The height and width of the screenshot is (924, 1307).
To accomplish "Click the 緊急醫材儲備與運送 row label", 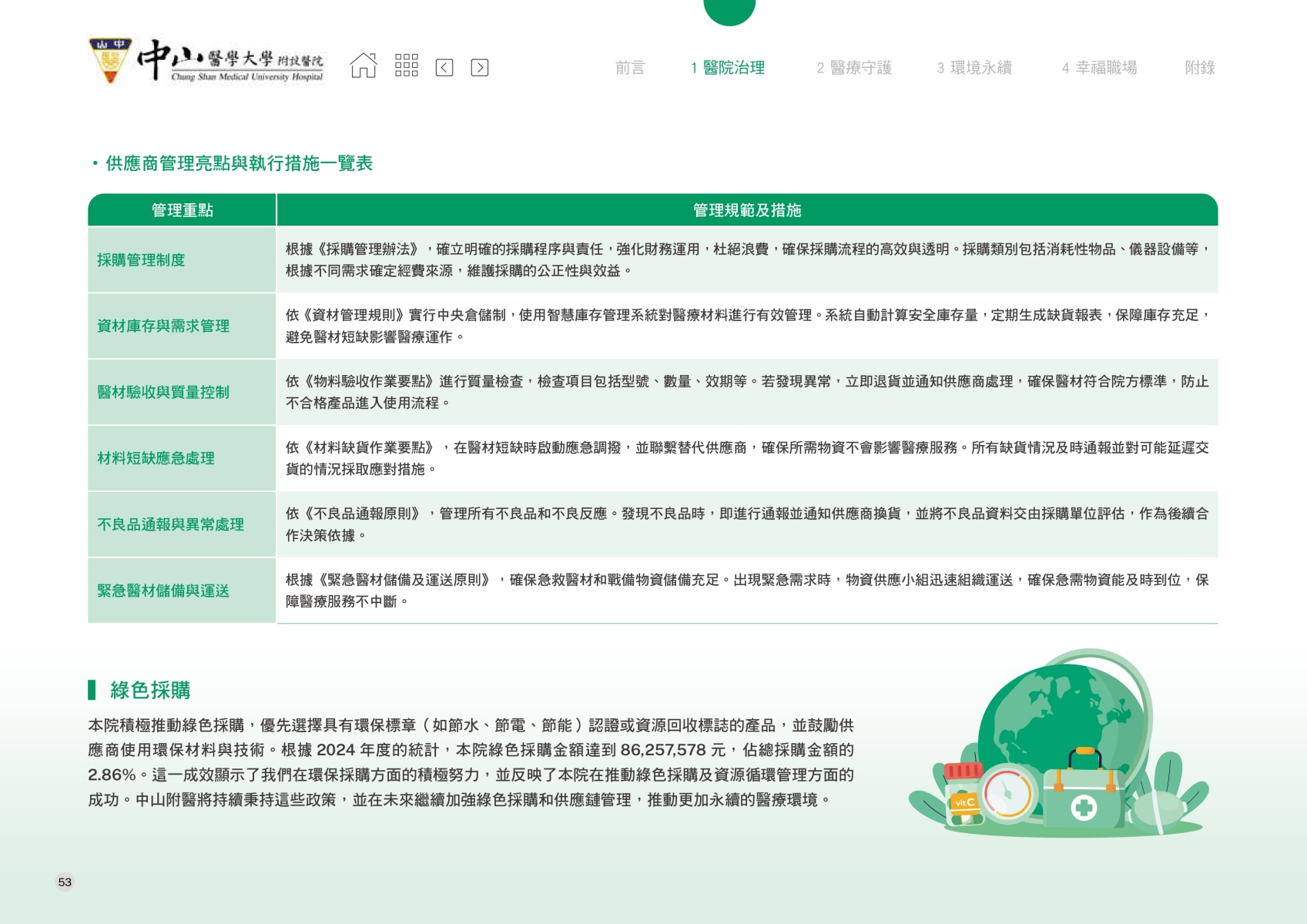I will pyautogui.click(x=163, y=591).
